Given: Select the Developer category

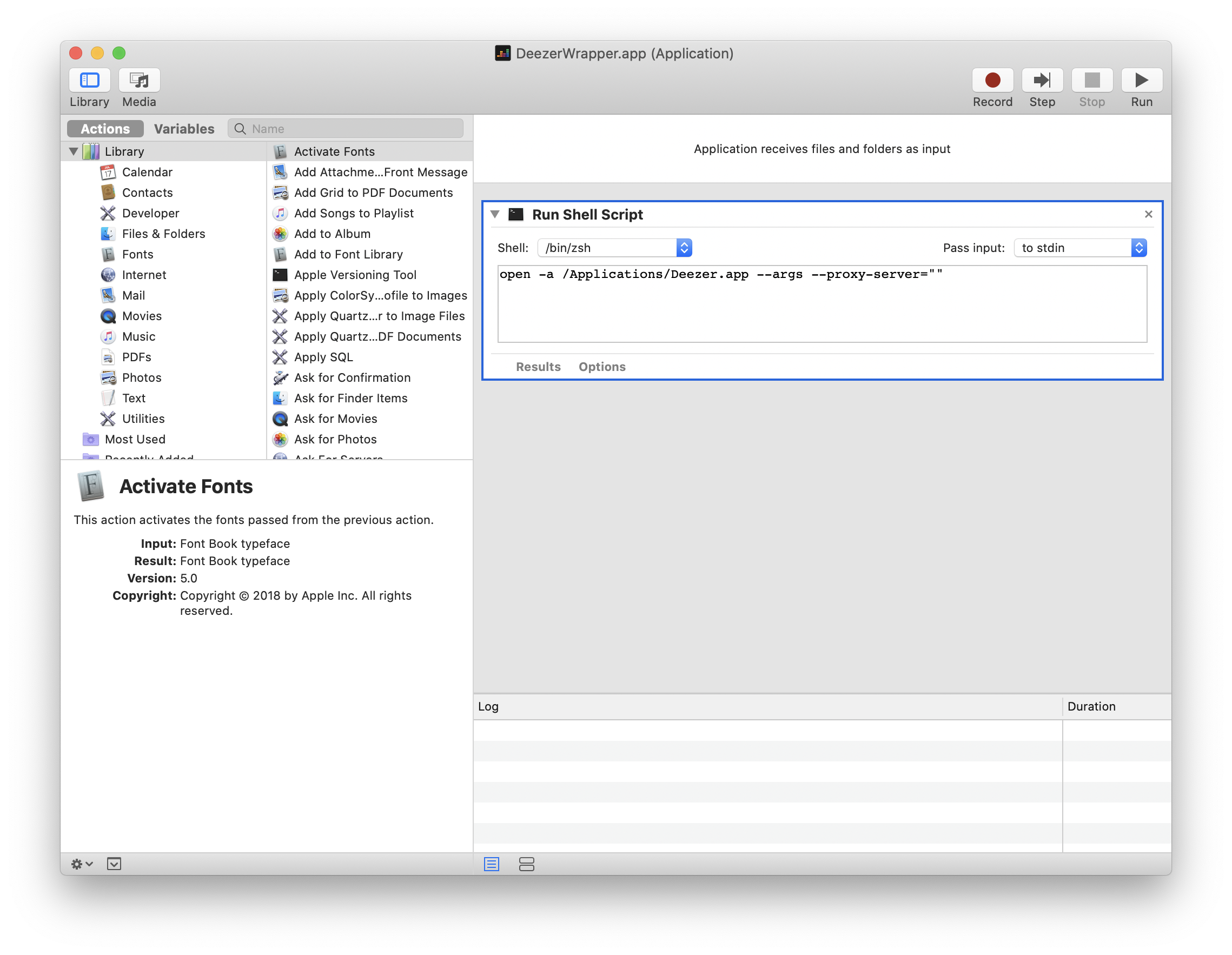Looking at the screenshot, I should click(150, 213).
